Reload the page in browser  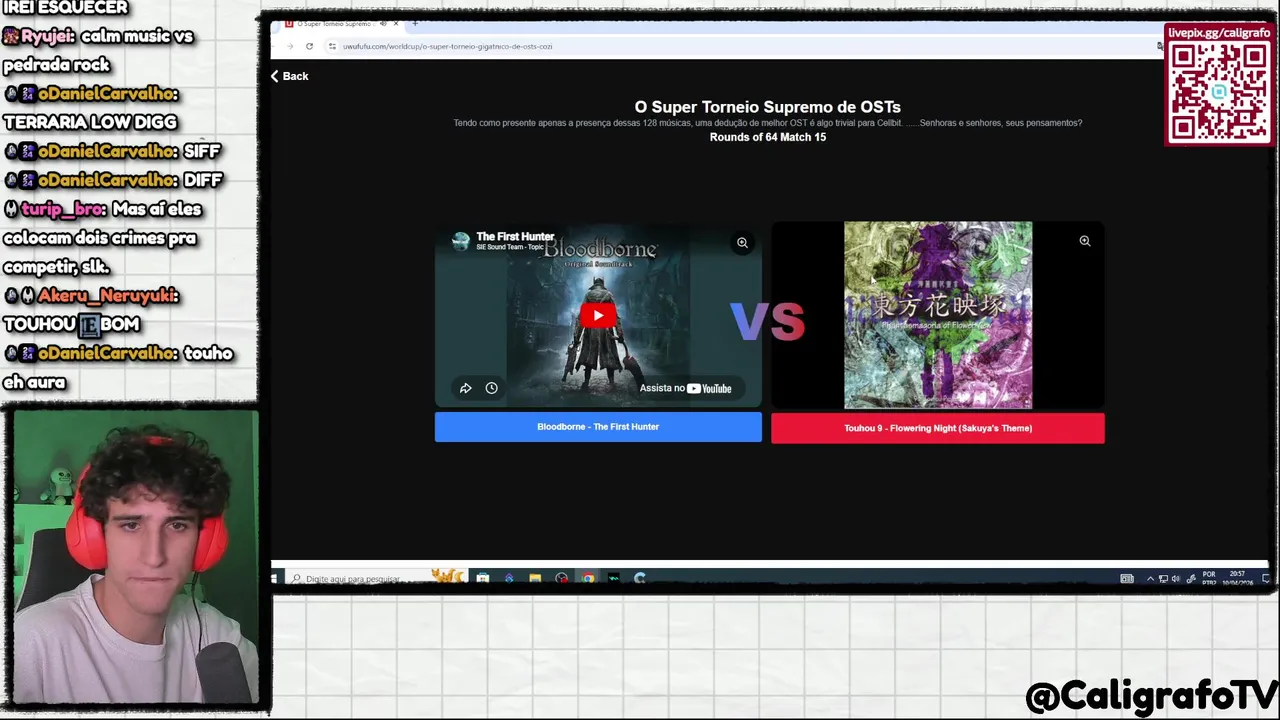(309, 46)
